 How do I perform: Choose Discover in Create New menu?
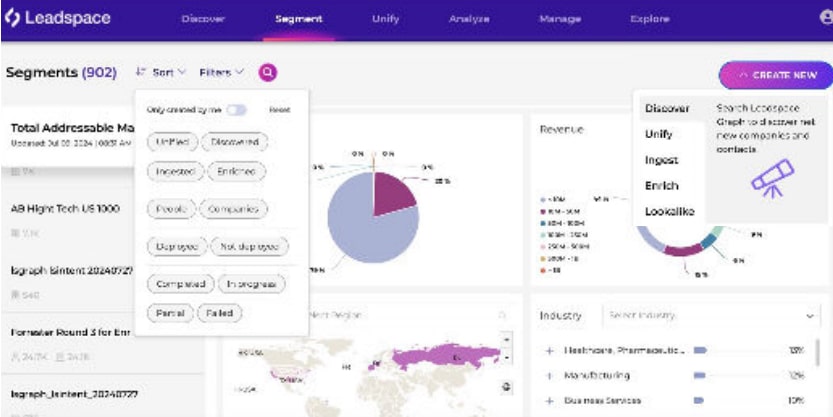(672, 108)
